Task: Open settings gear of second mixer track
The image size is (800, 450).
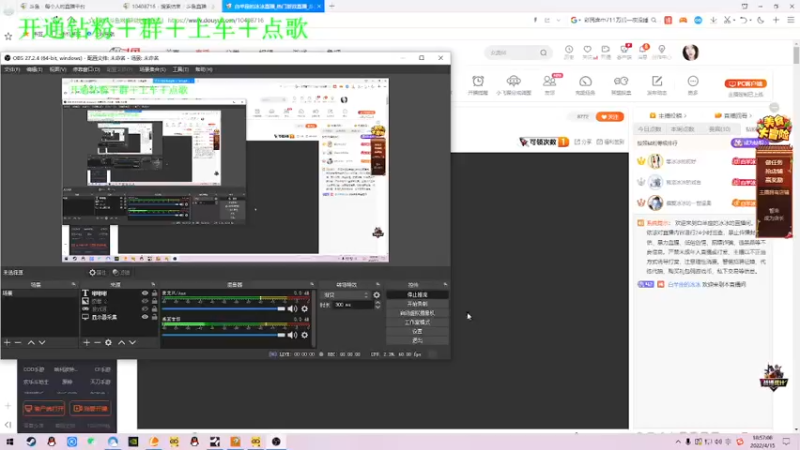Action: point(305,335)
